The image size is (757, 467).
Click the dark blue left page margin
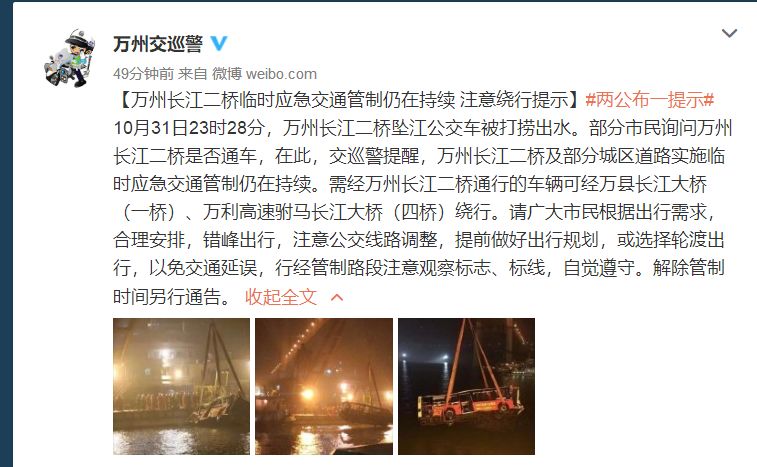pos(6,233)
